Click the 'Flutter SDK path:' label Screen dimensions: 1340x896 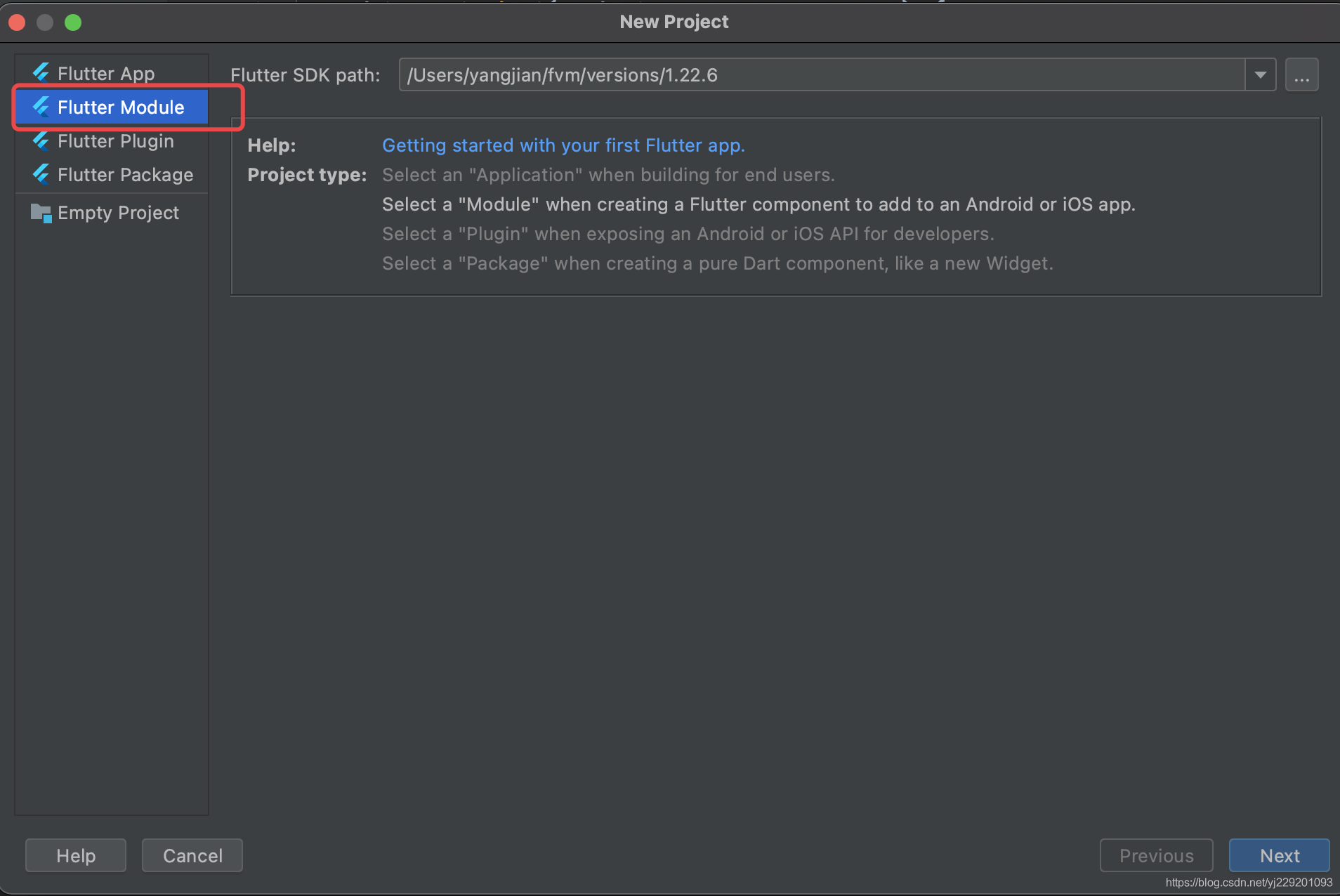(306, 75)
